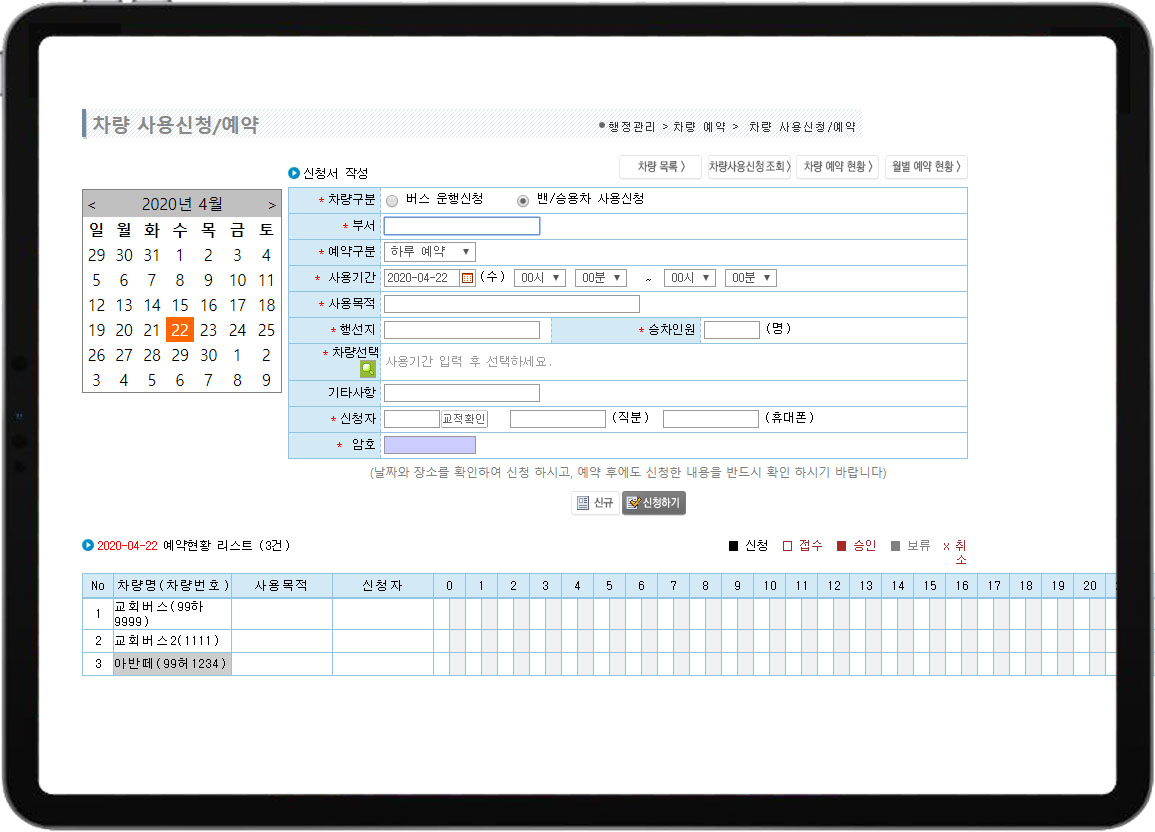Select the 버스 운행신청 radio button
Screen dimensions: 1155x832
click(x=392, y=200)
